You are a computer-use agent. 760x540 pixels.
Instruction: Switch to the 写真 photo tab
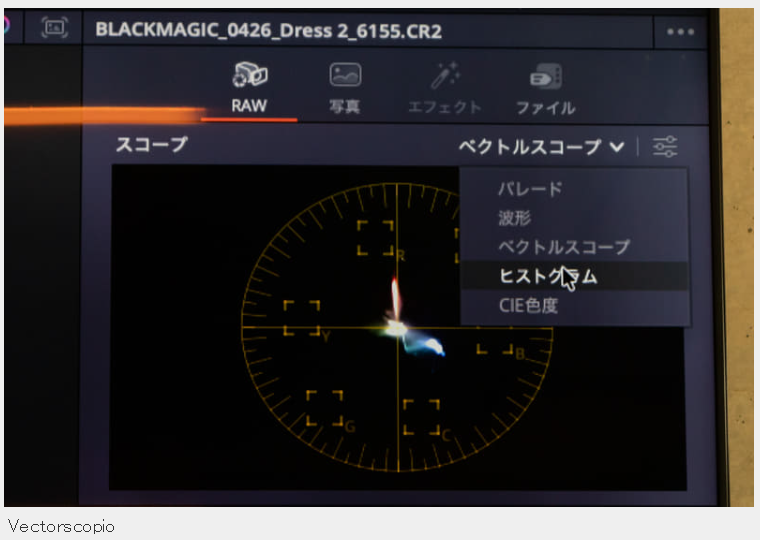345,88
